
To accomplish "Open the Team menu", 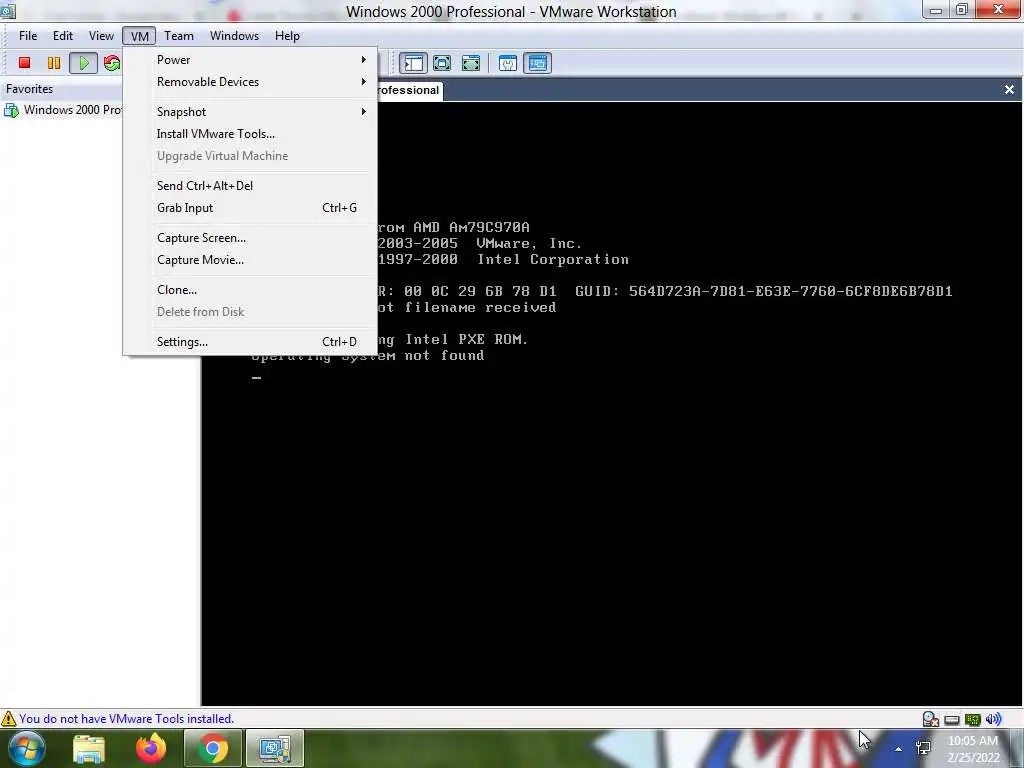I will (179, 36).
